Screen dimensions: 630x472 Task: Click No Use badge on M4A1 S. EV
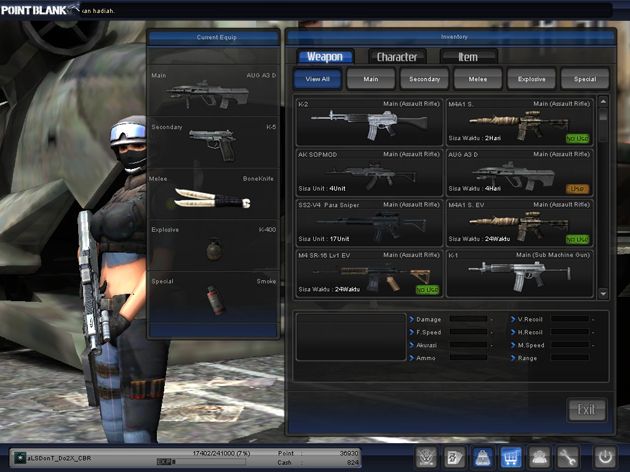click(577, 239)
